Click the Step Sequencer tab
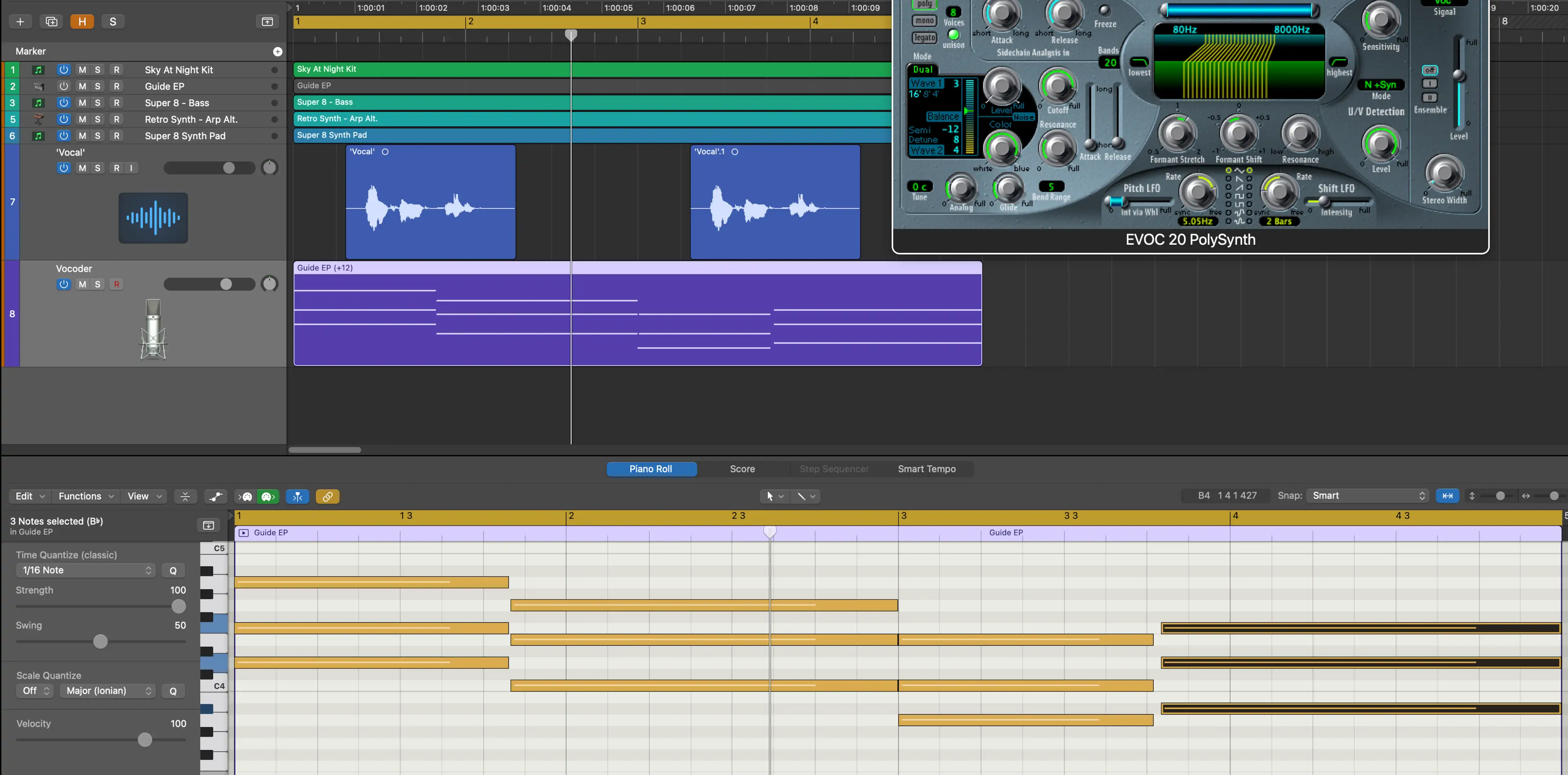Viewport: 1568px width, 775px height. [x=833, y=468]
